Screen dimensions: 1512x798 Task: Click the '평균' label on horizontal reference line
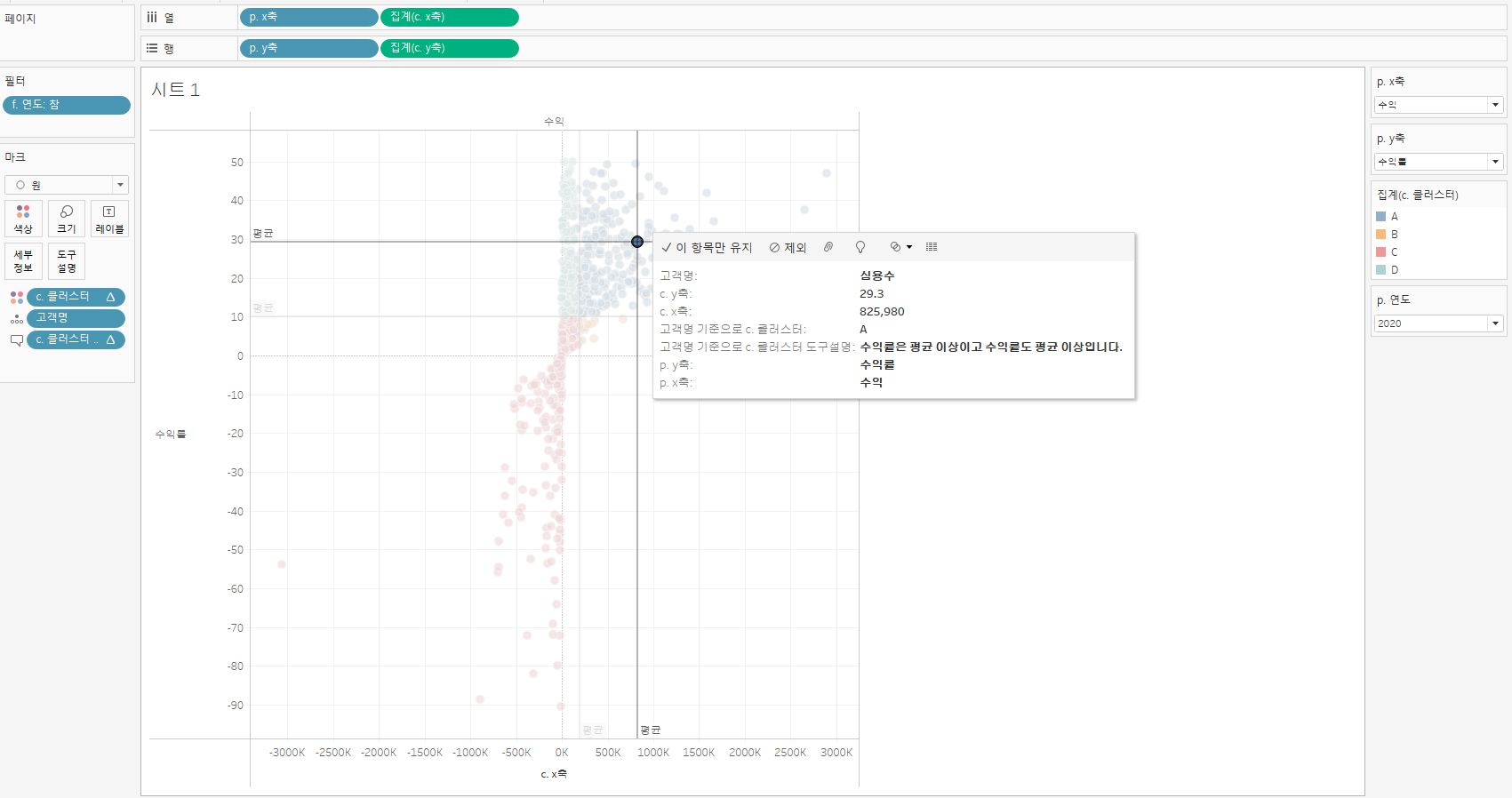(x=263, y=234)
